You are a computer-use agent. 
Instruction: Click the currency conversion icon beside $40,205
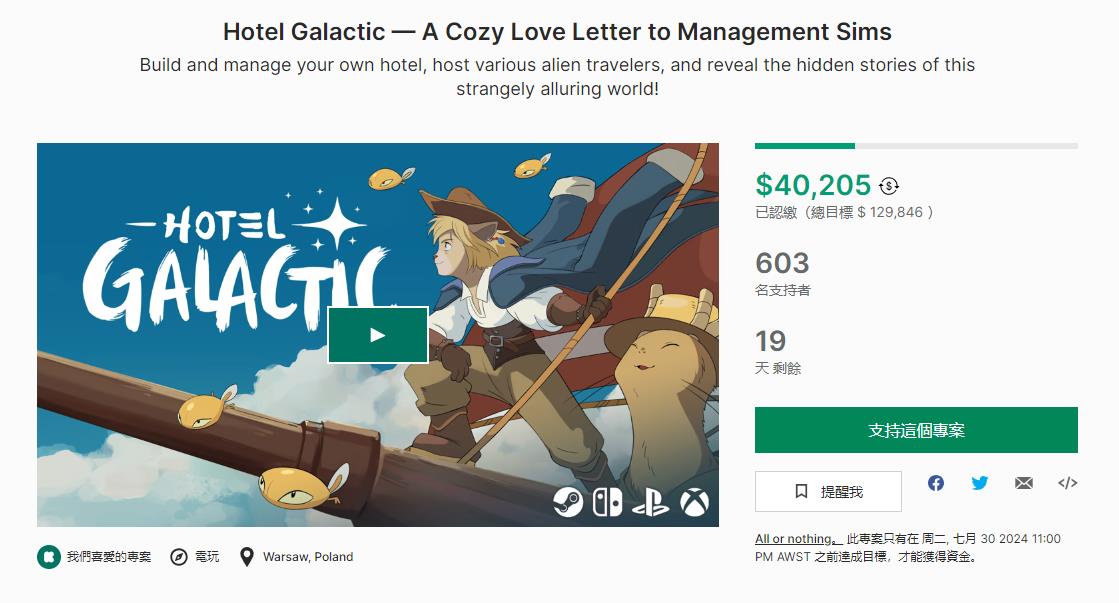(888, 186)
